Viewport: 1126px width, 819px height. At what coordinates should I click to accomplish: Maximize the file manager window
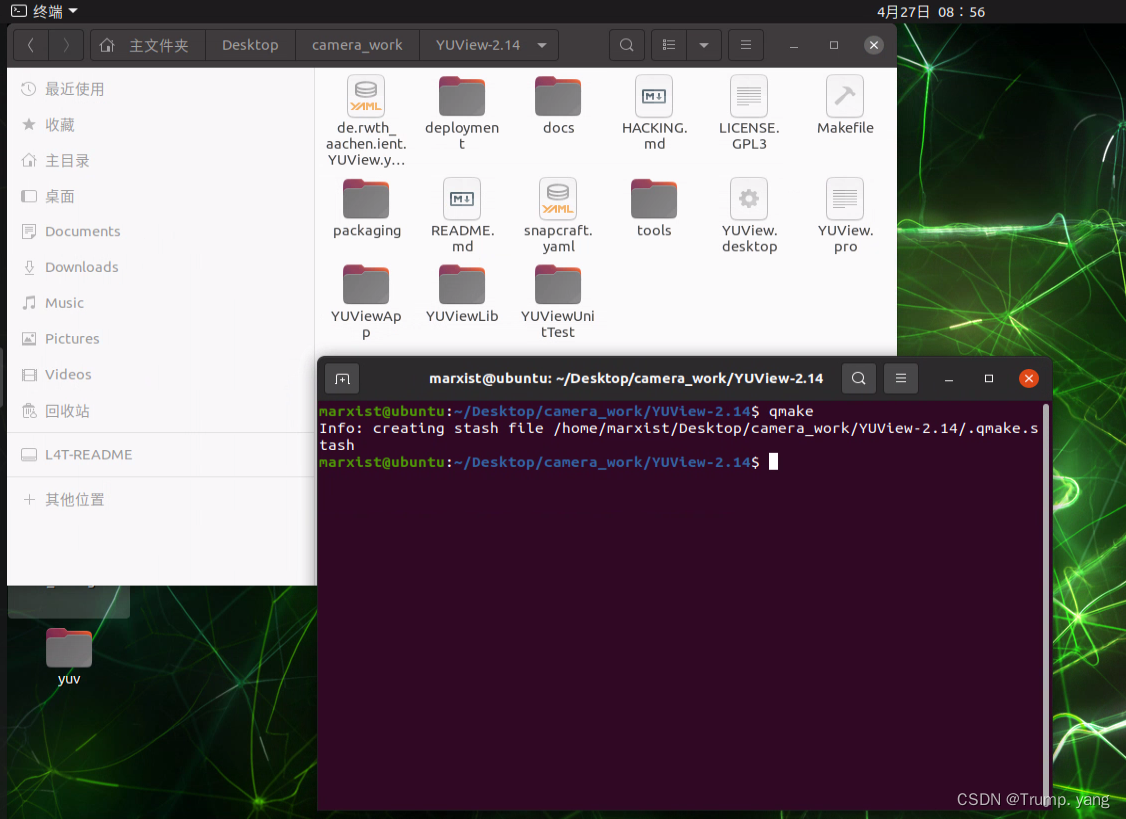834,45
